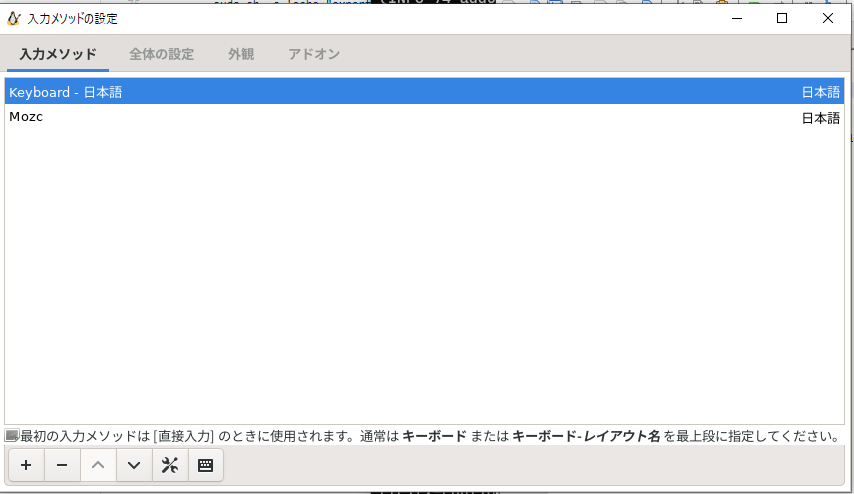This screenshot has width=854, height=494.
Task: Add a new input method with plus button
Action: click(x=26, y=465)
